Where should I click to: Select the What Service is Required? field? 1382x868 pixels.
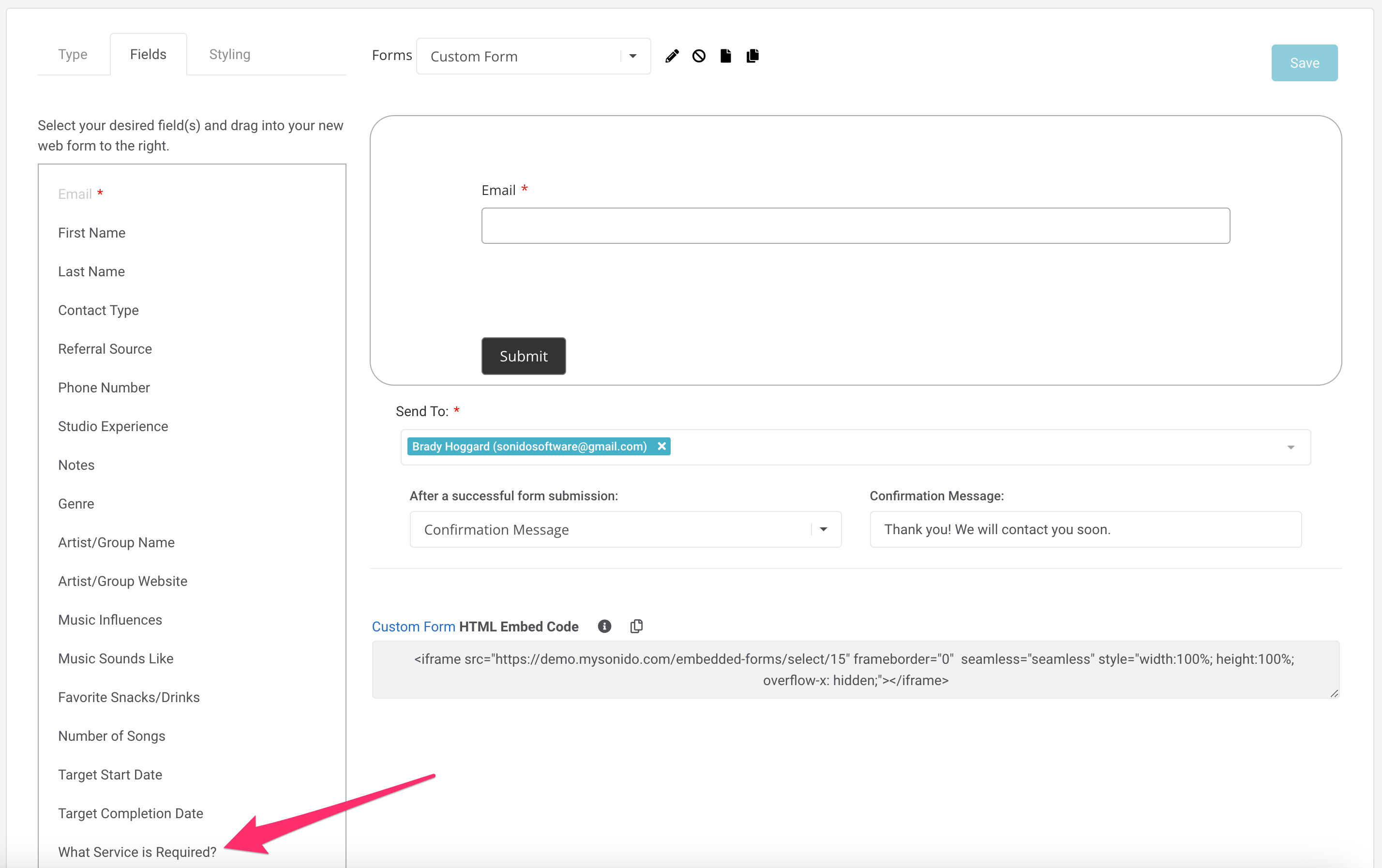[x=137, y=852]
